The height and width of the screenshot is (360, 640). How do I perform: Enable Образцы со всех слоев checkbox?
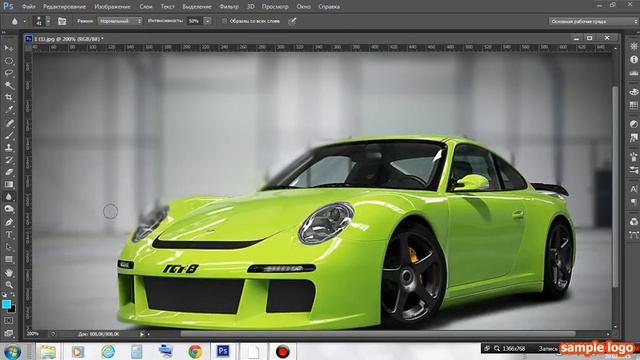pos(224,21)
